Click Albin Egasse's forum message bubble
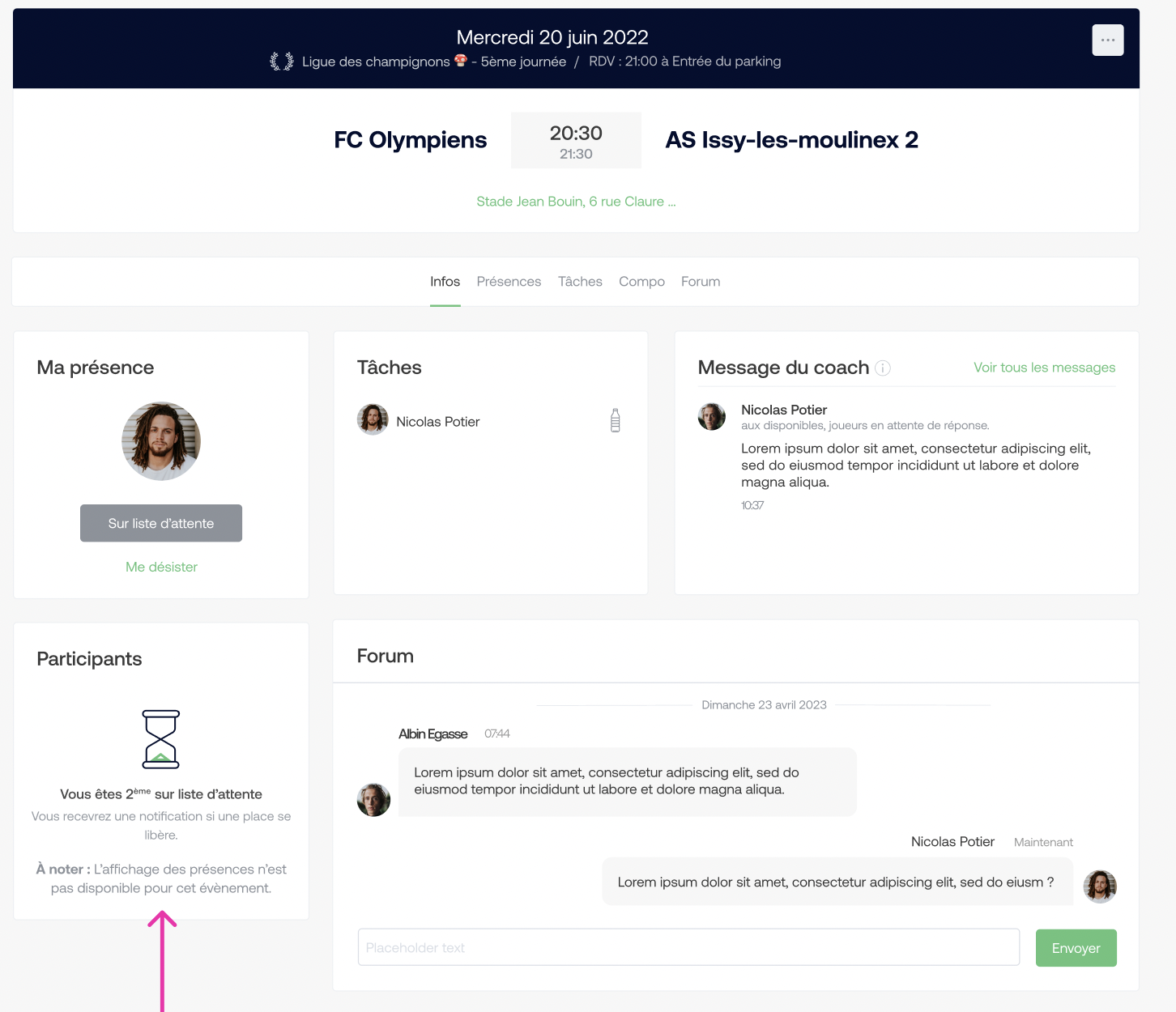This screenshot has height=1012, width=1176. pos(627,782)
